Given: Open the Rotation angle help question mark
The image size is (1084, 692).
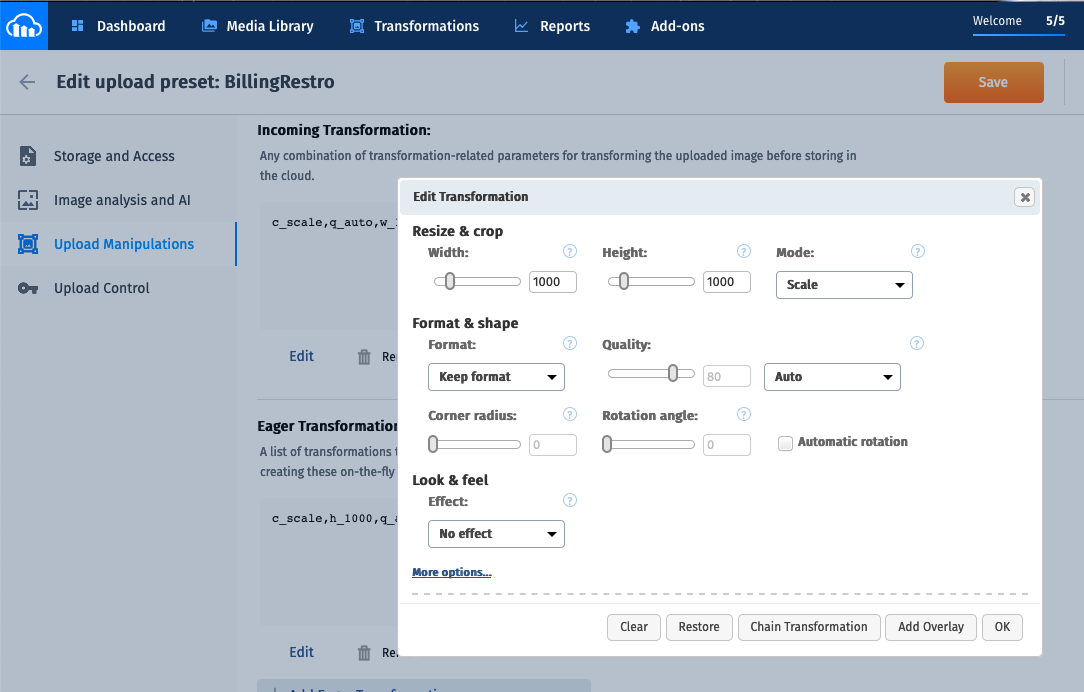Looking at the screenshot, I should [x=744, y=414].
